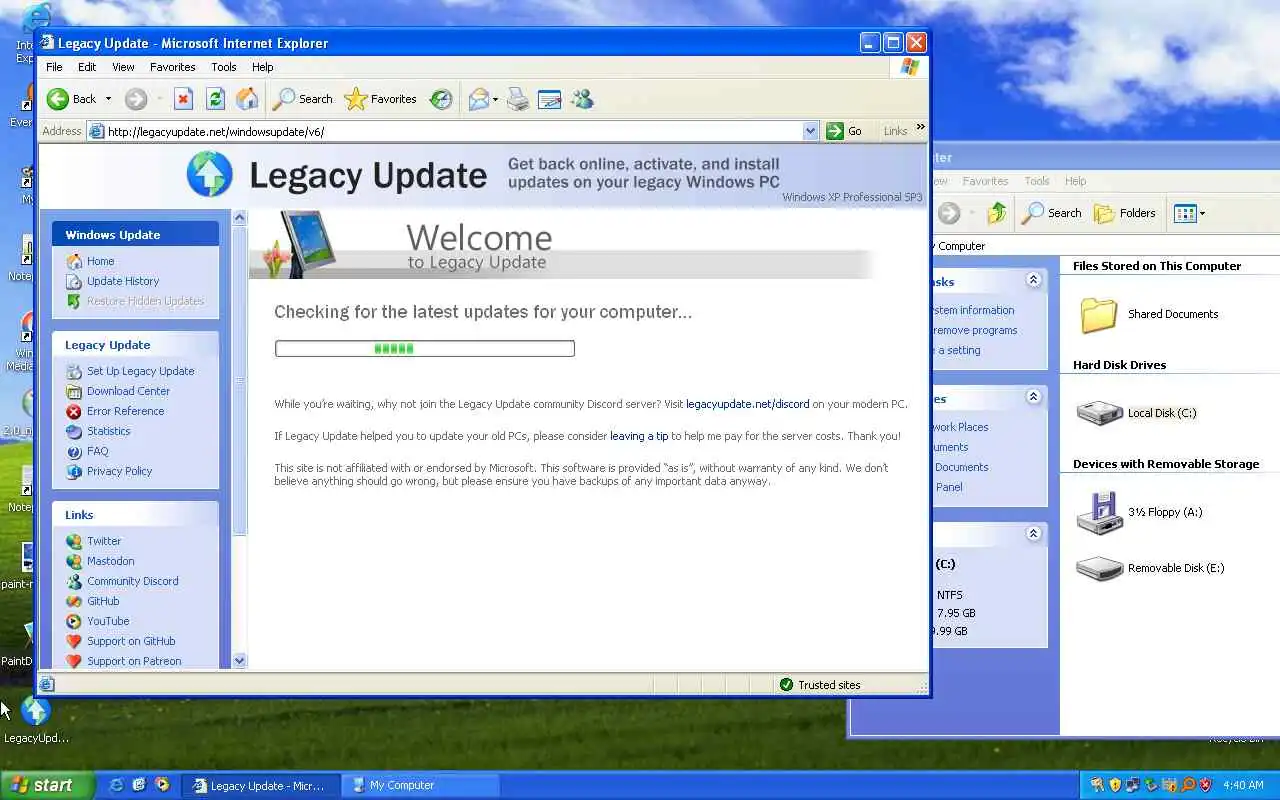
Task: Click the legacyupdate.net/discord hyperlink
Action: [x=747, y=404]
